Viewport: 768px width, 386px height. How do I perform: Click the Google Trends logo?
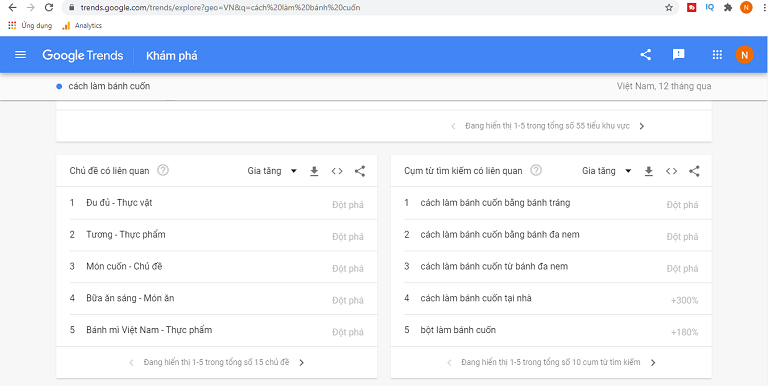click(x=83, y=55)
